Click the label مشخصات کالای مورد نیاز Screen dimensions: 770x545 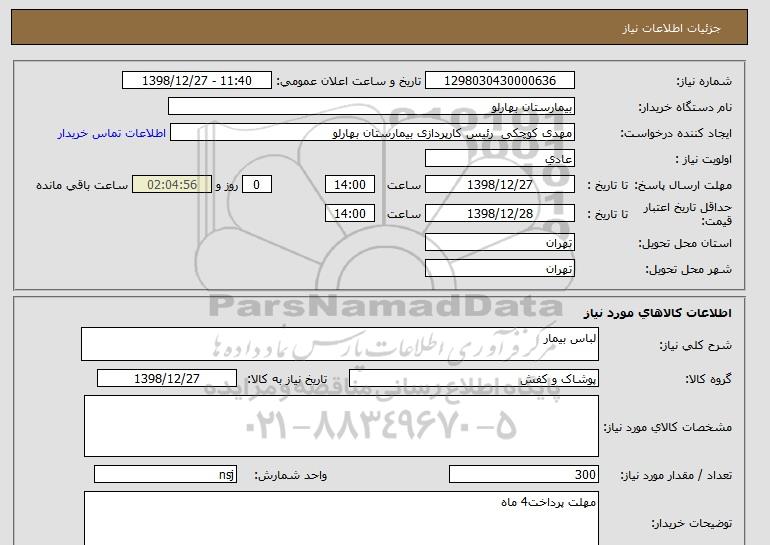pos(668,427)
